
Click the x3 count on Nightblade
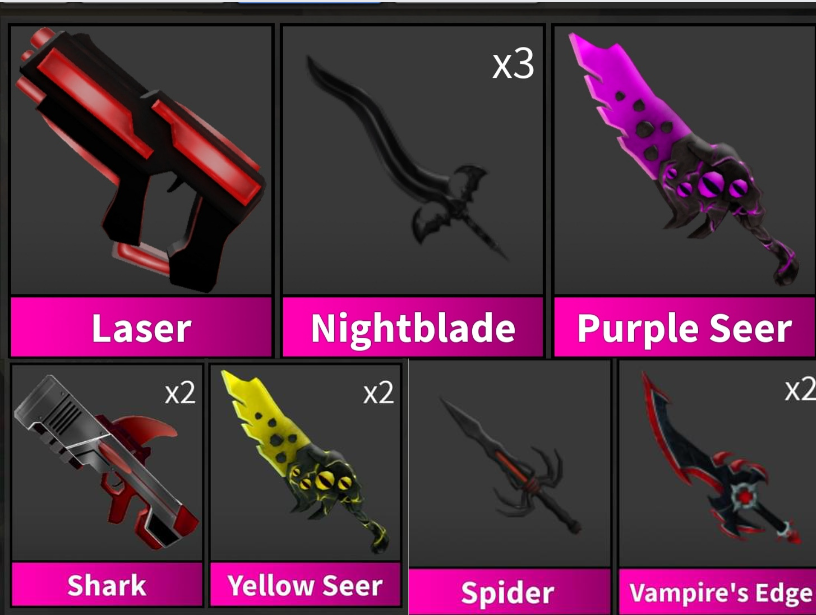pyautogui.click(x=513, y=65)
